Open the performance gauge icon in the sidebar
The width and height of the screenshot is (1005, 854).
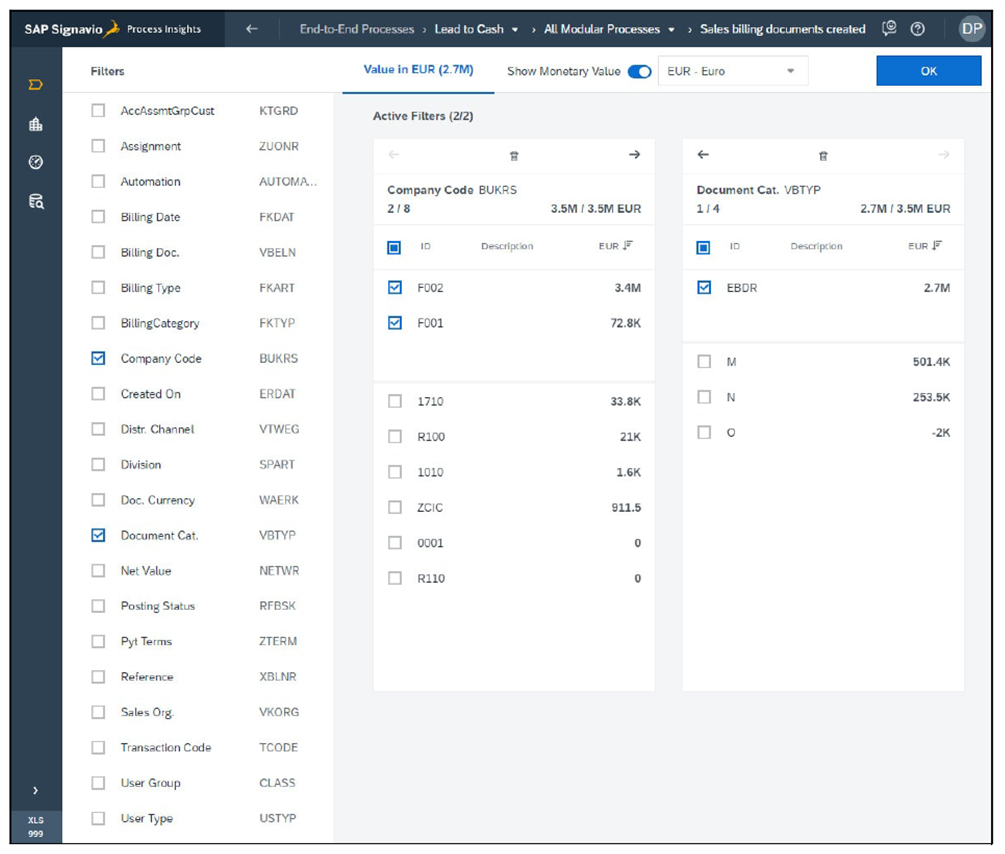[x=36, y=161]
